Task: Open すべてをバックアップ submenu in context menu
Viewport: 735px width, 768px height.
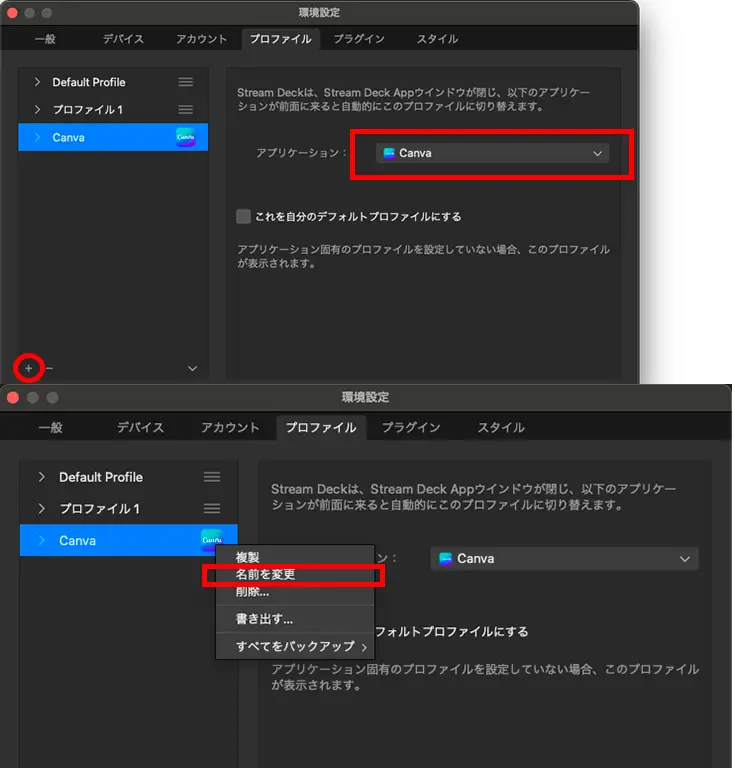Action: tap(295, 647)
